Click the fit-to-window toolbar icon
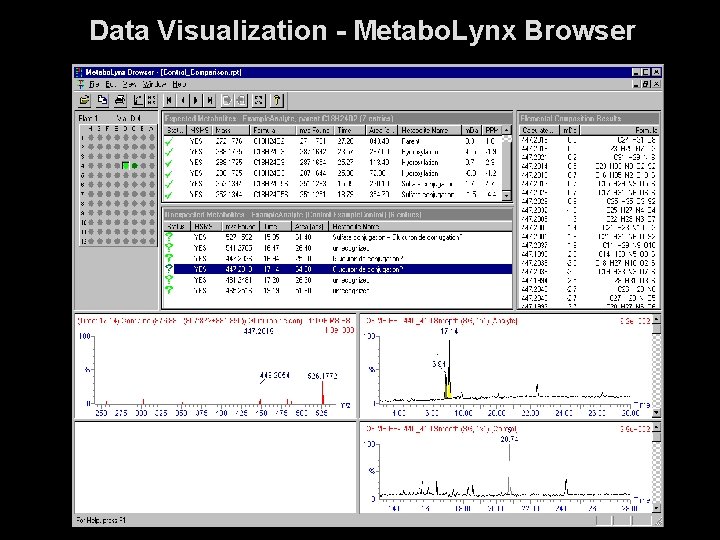The height and width of the screenshot is (540, 720). pyautogui.click(x=259, y=100)
